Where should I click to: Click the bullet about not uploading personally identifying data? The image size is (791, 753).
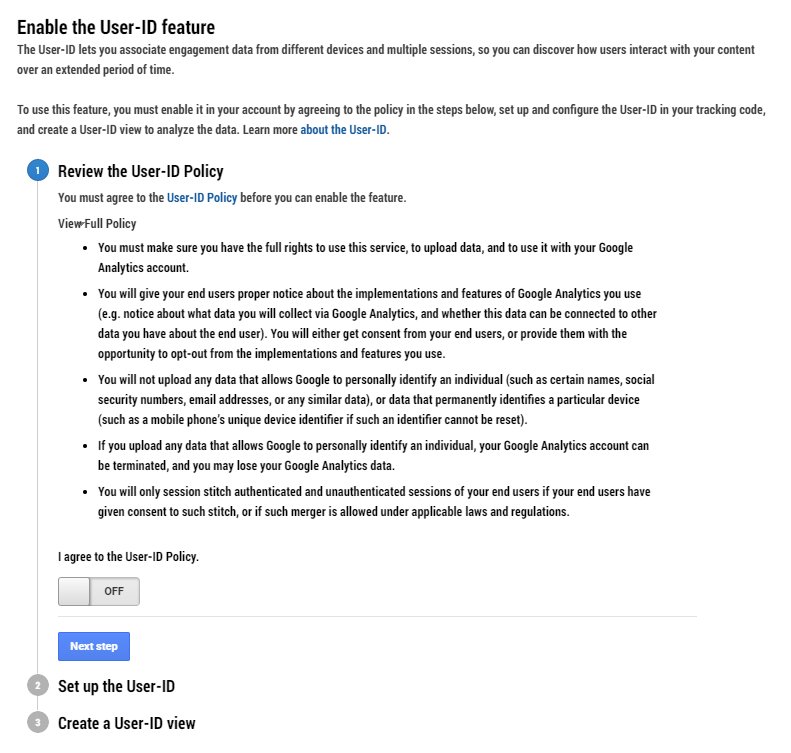376,400
